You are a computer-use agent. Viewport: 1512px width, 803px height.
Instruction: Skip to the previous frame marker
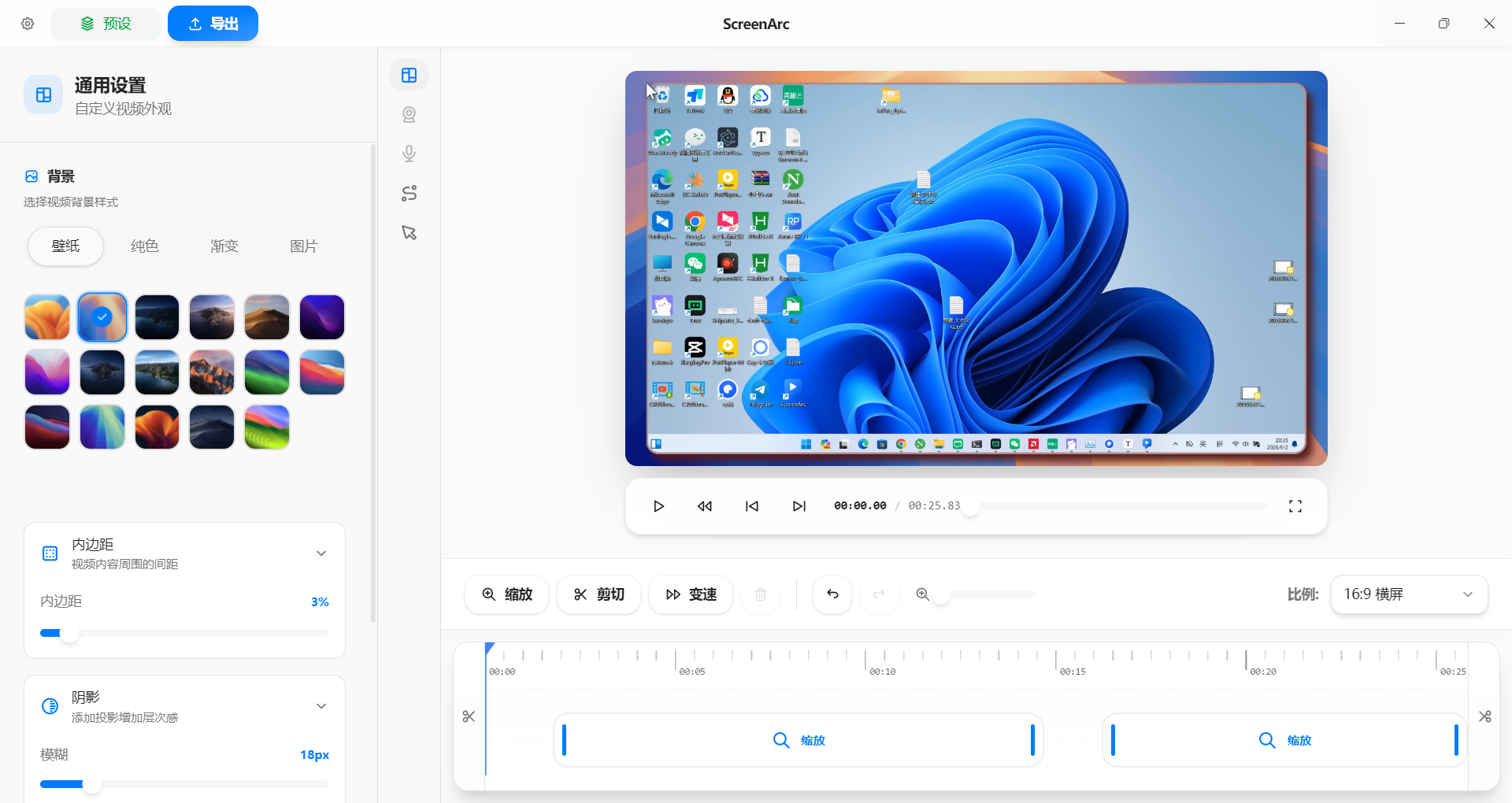pyautogui.click(x=752, y=506)
